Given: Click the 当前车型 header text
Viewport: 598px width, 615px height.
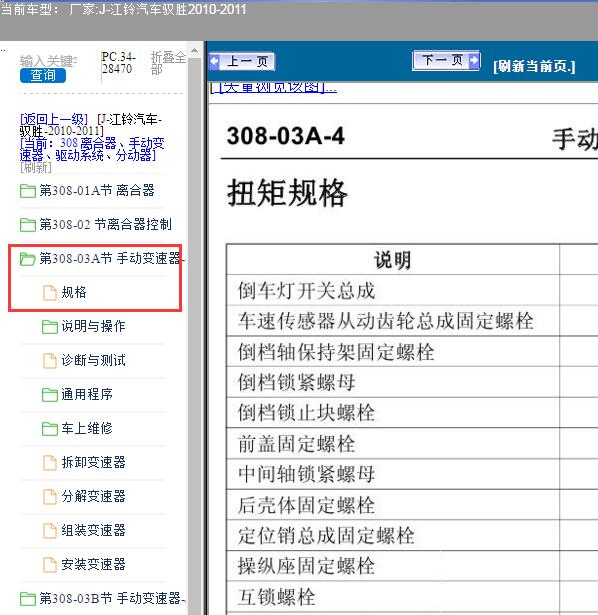Looking at the screenshot, I should pyautogui.click(x=123, y=9).
